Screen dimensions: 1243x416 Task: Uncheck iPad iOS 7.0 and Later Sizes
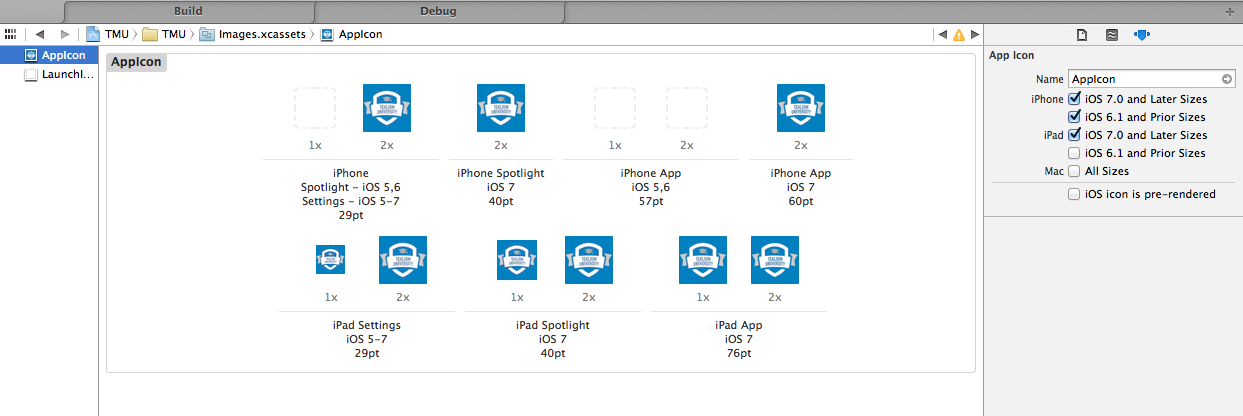[x=1075, y=135]
